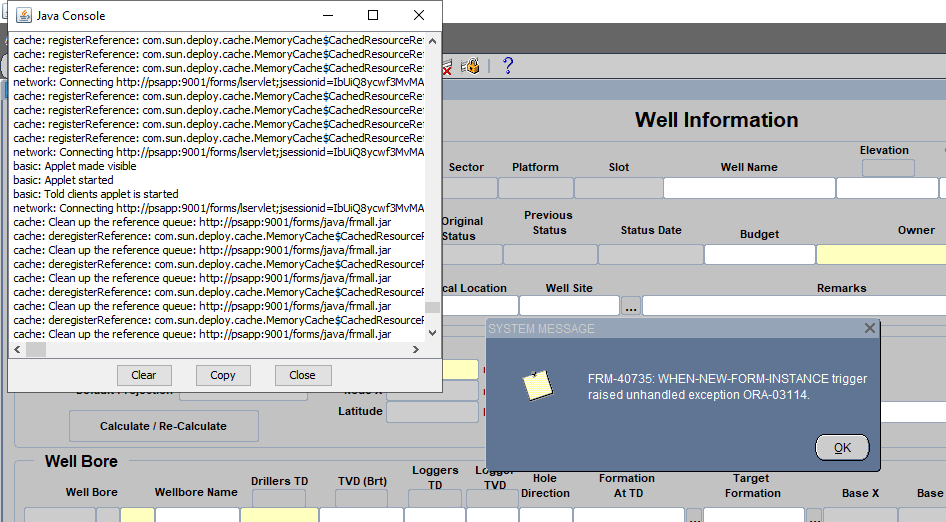Click the Sector field
Screen dimensions: 946x522
[469, 188]
